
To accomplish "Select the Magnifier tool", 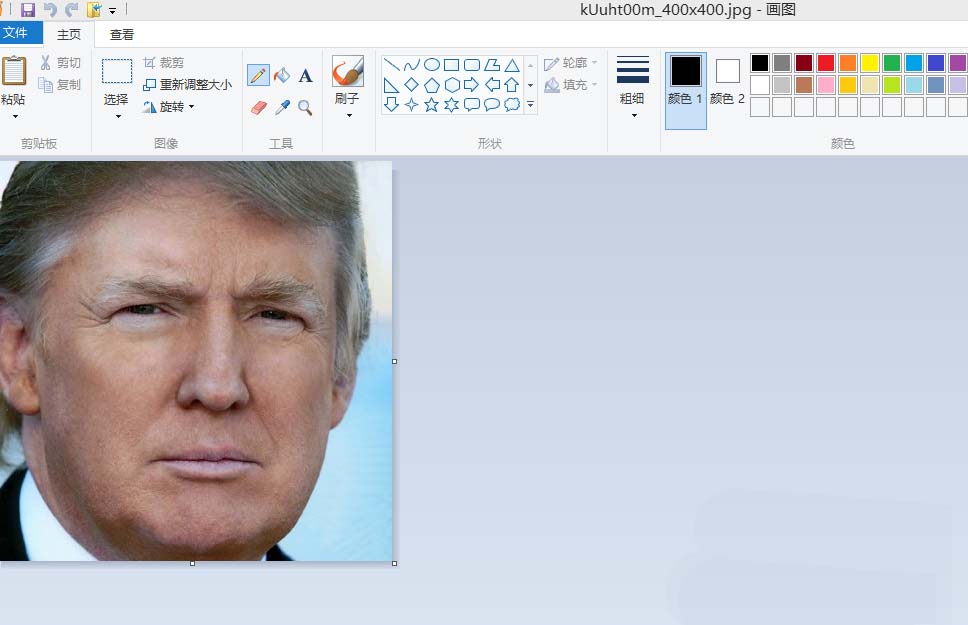I will (305, 107).
